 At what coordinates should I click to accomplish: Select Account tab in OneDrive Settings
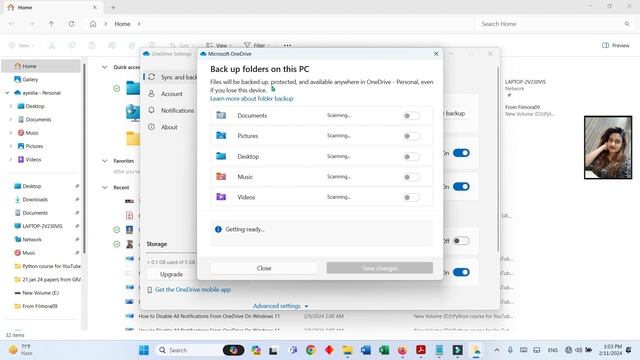click(x=171, y=94)
